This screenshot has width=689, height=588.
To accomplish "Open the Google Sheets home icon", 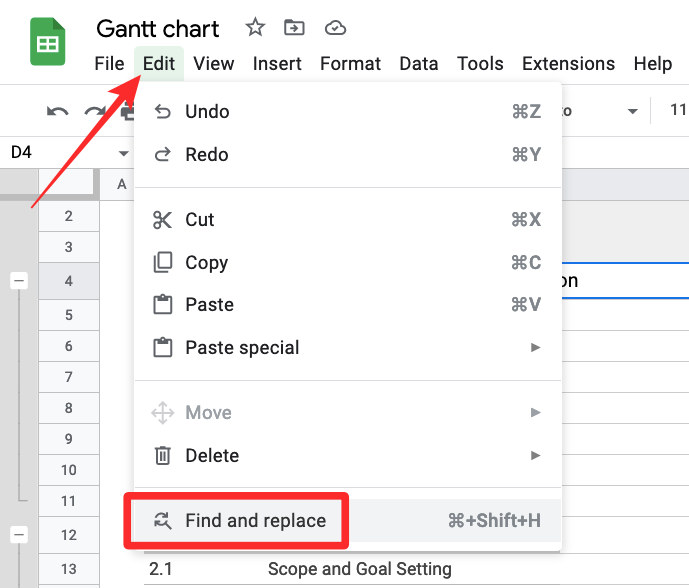I will [47, 42].
